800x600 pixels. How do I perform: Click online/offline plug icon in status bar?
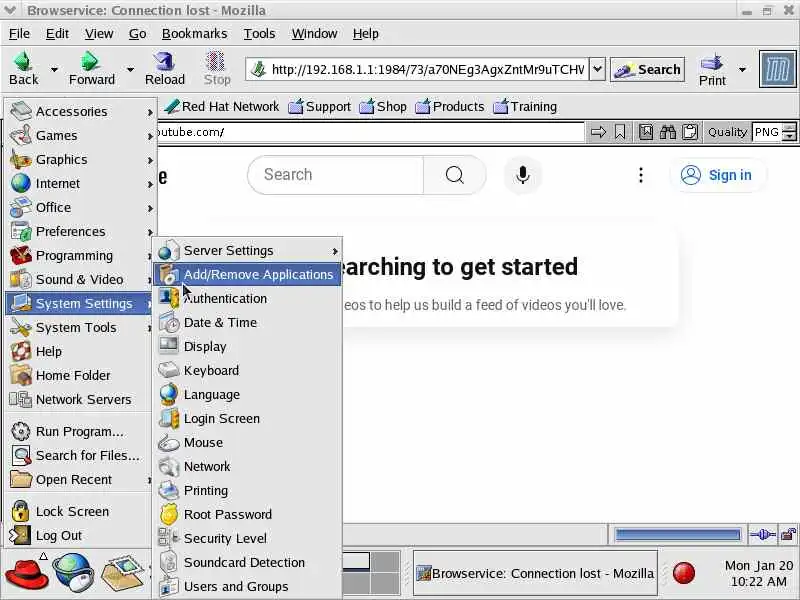pos(763,535)
